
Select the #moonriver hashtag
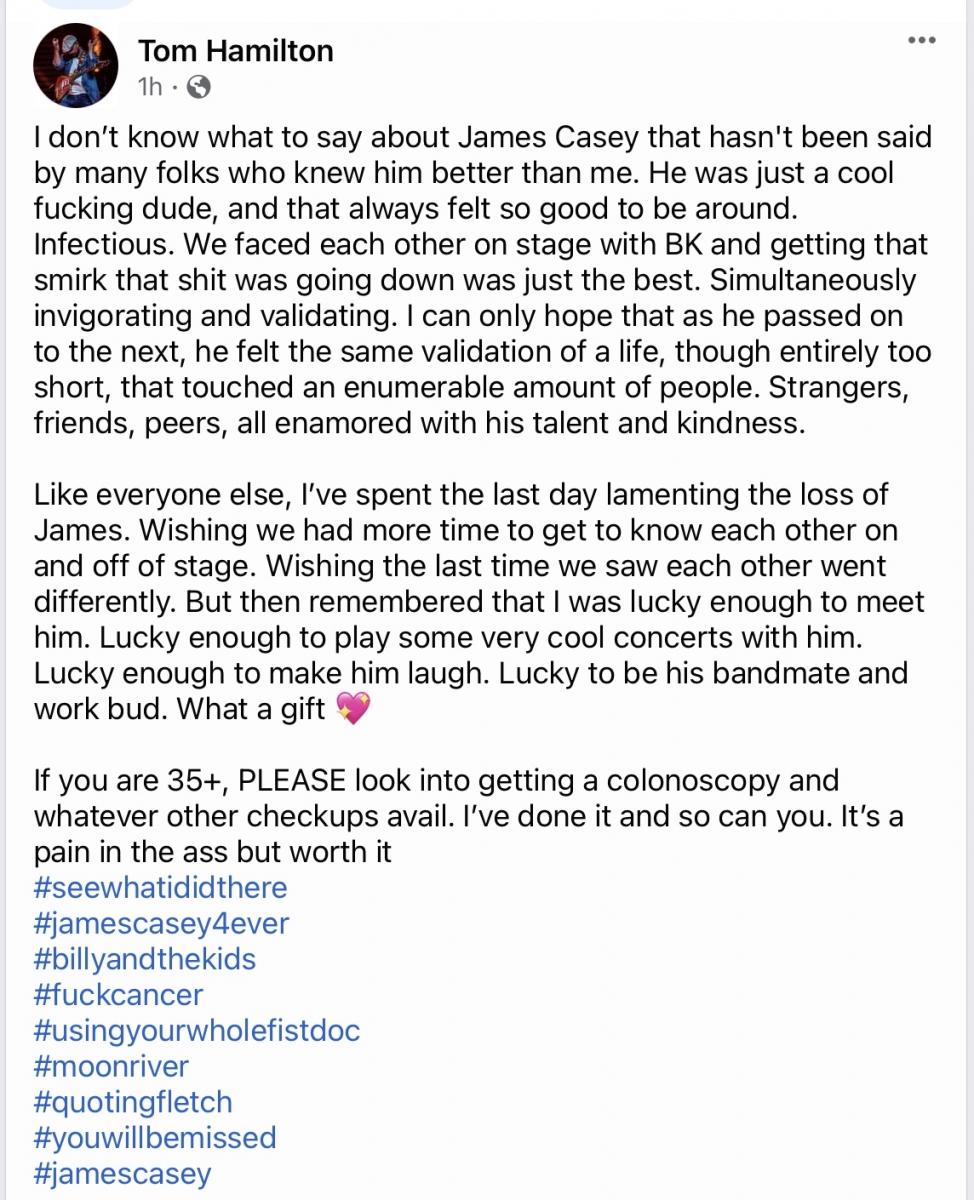(x=111, y=1066)
